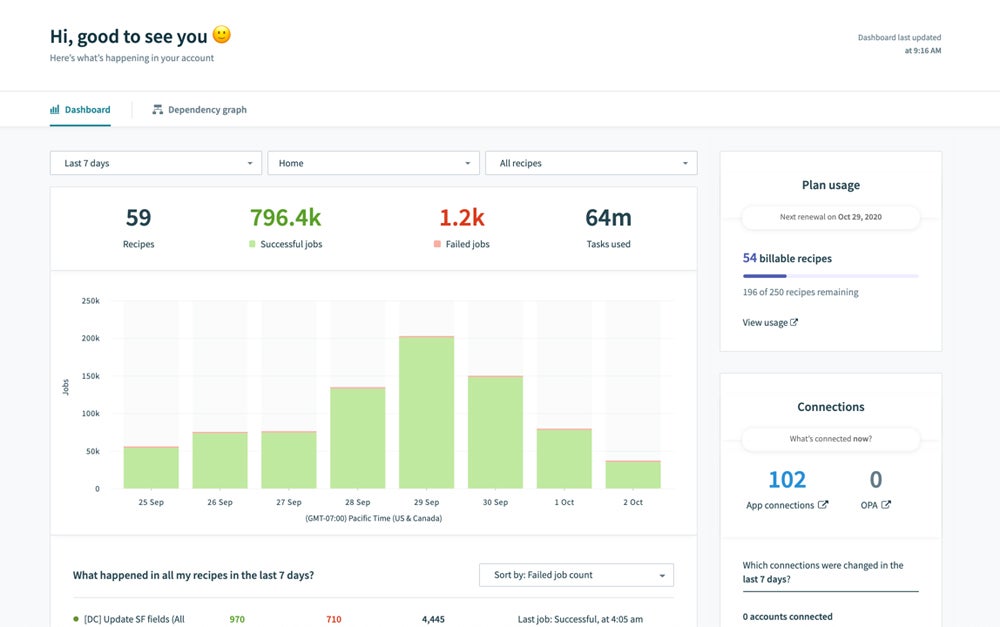
Task: Open the App connections link
Action: point(787,505)
